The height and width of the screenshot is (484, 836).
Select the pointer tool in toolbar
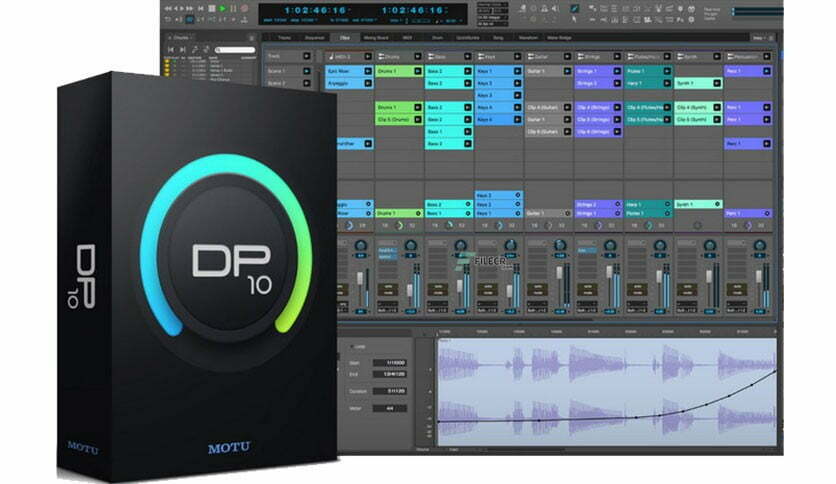click(x=574, y=20)
